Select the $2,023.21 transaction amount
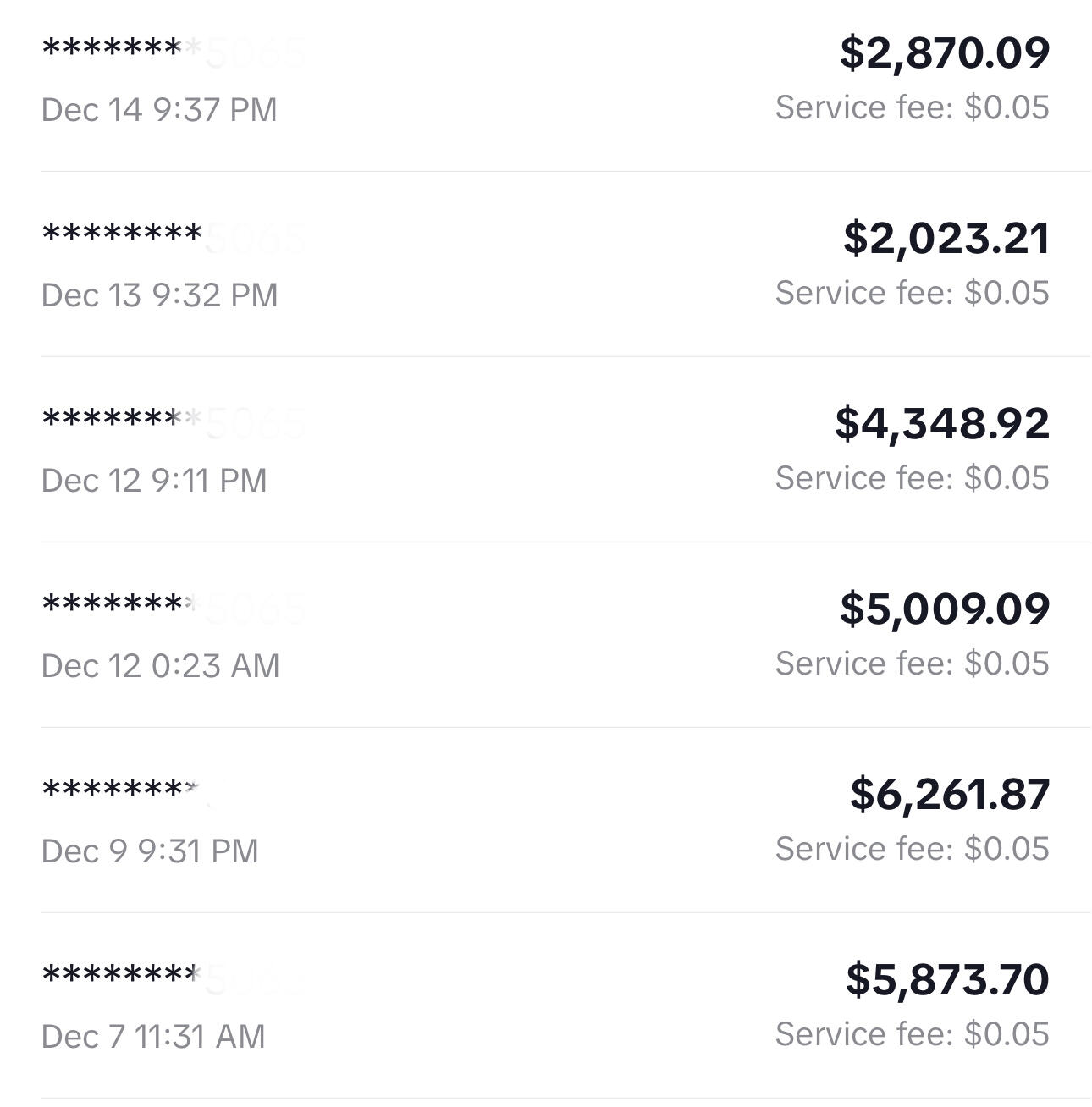Screen dimensions: 1092x1107 coord(946,238)
